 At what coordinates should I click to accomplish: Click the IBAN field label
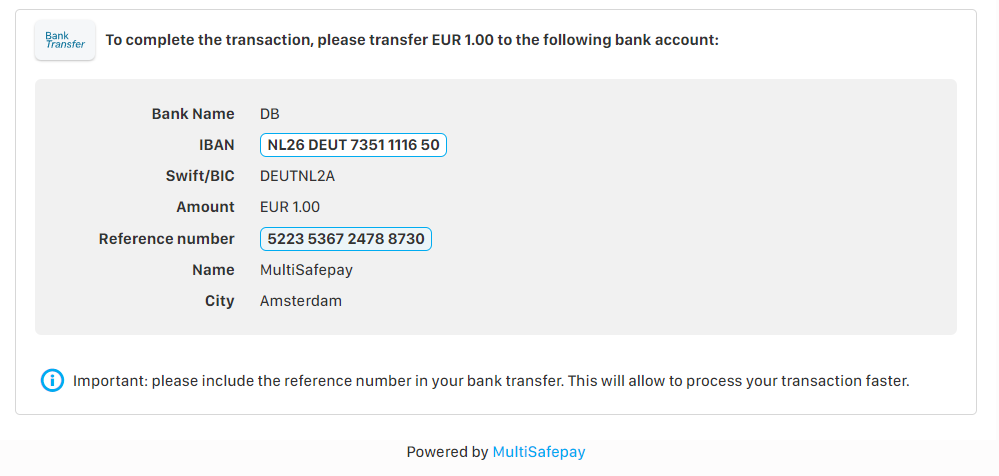click(217, 145)
